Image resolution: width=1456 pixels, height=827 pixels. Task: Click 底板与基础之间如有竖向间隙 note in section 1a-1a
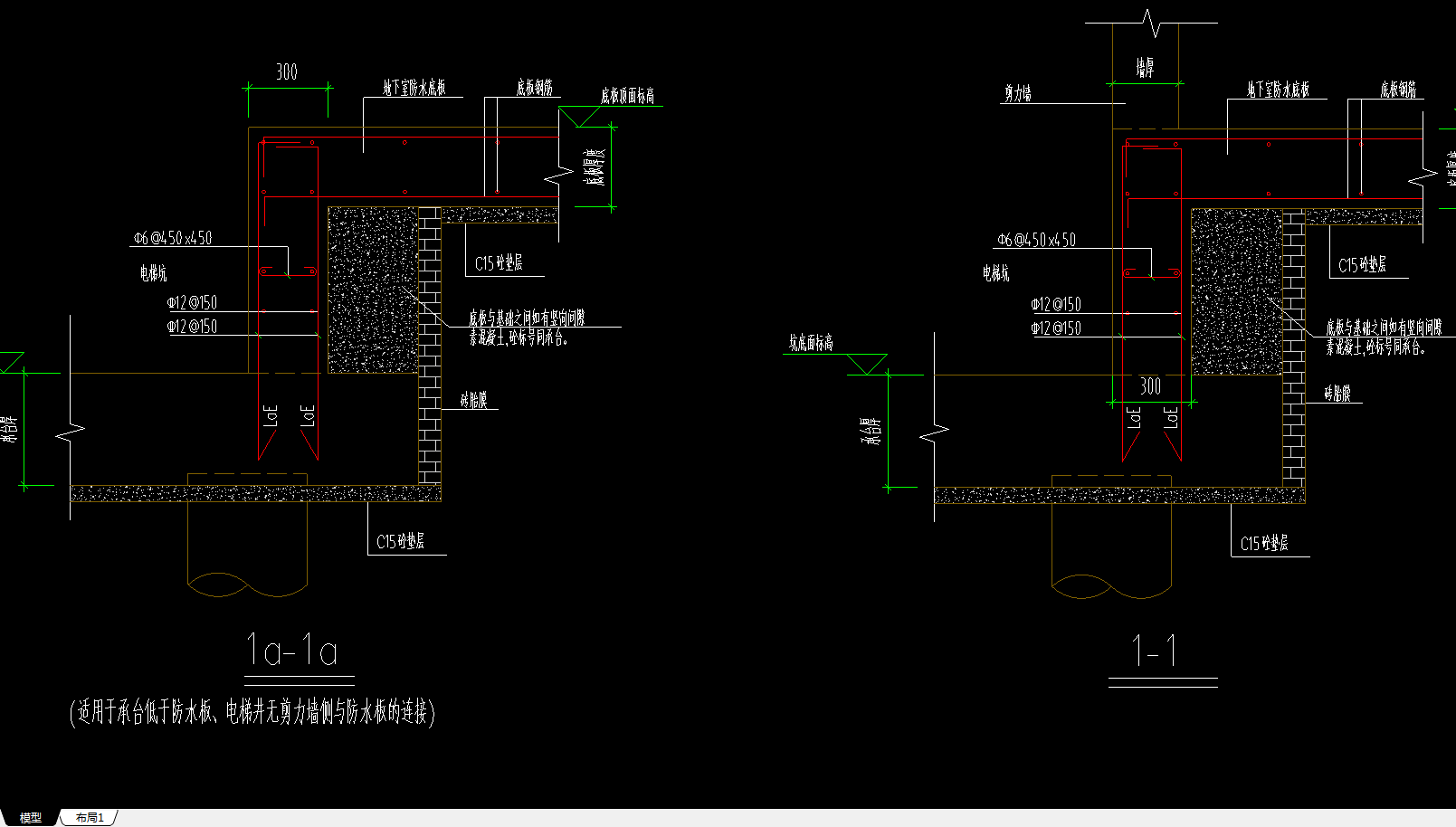tap(527, 318)
